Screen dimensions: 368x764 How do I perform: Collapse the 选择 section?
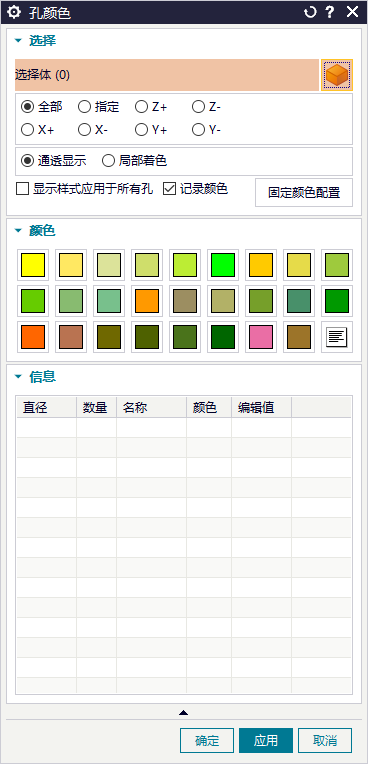(19, 41)
